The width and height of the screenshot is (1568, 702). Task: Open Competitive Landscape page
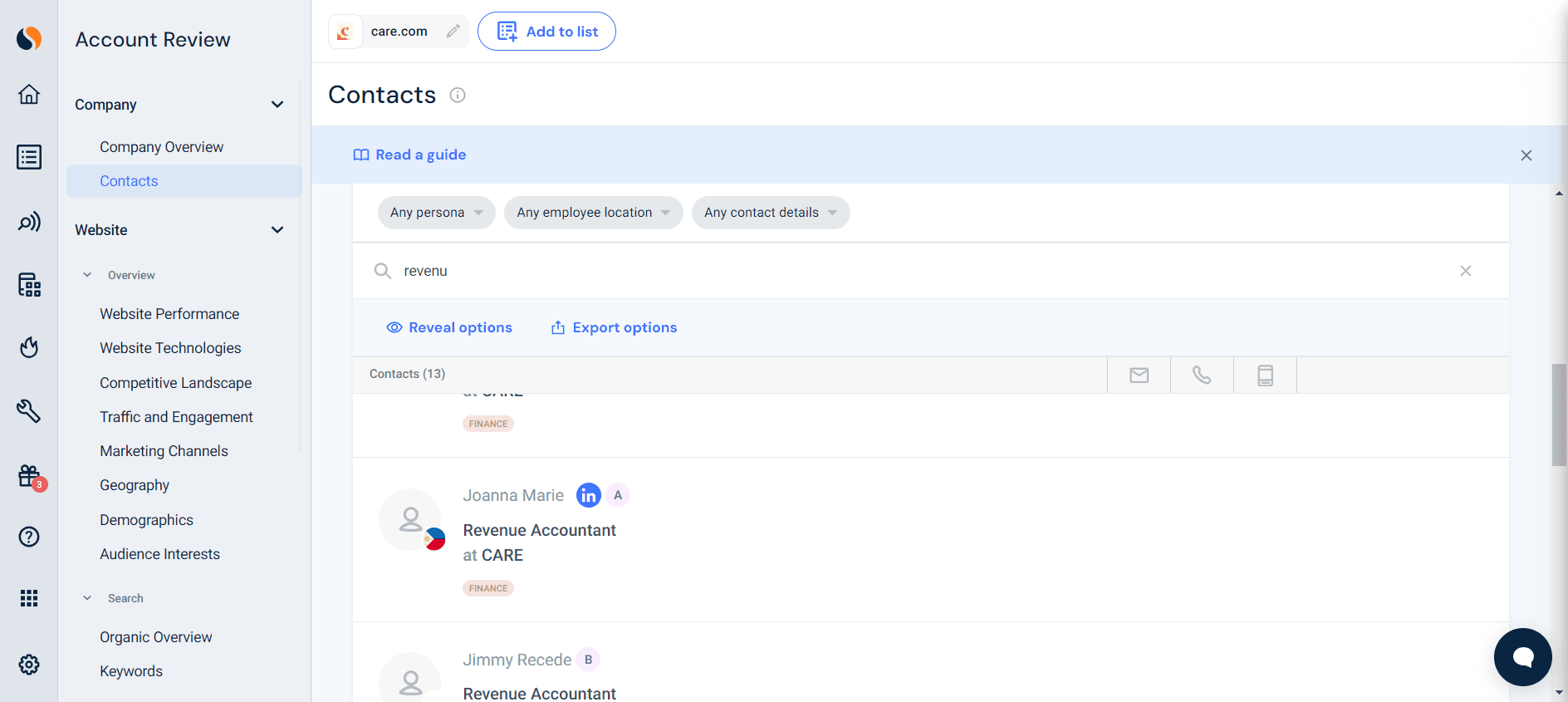(176, 383)
